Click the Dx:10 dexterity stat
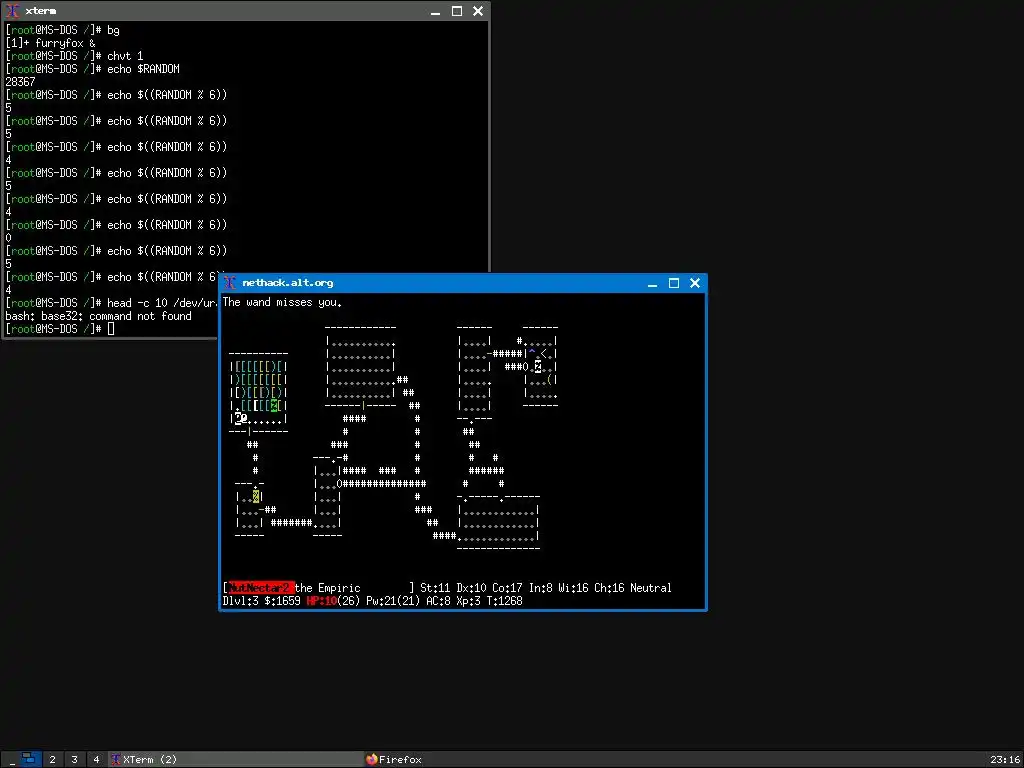 pyautogui.click(x=471, y=588)
